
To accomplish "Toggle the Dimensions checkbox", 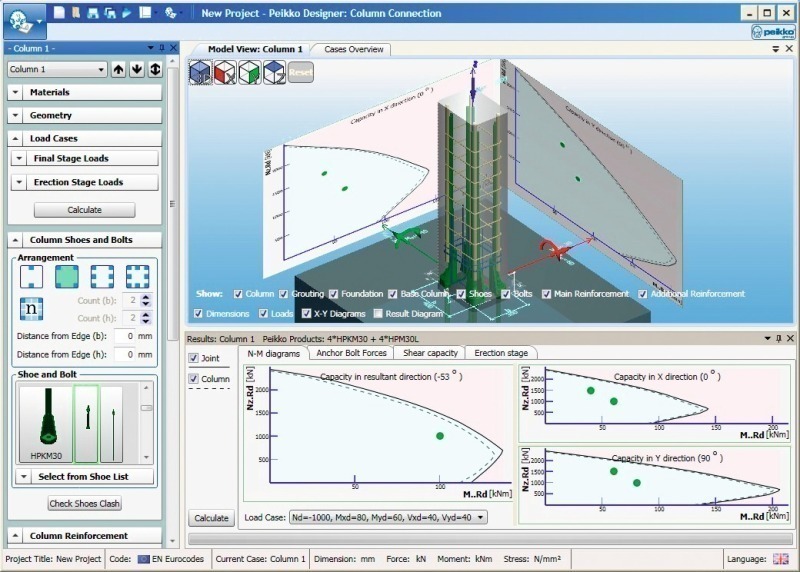I will pos(198,313).
